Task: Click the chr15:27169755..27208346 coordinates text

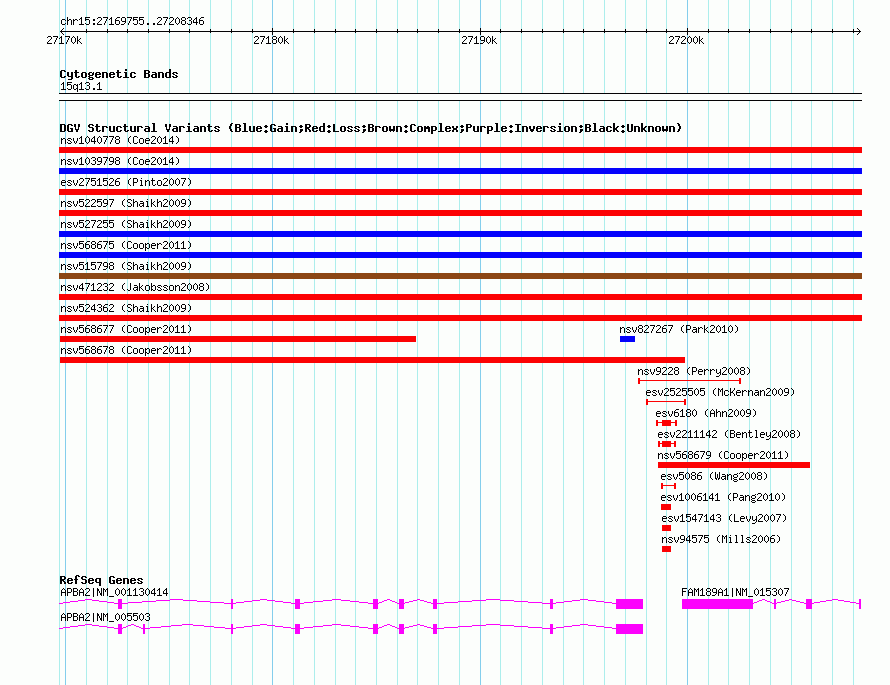Action: pos(132,22)
